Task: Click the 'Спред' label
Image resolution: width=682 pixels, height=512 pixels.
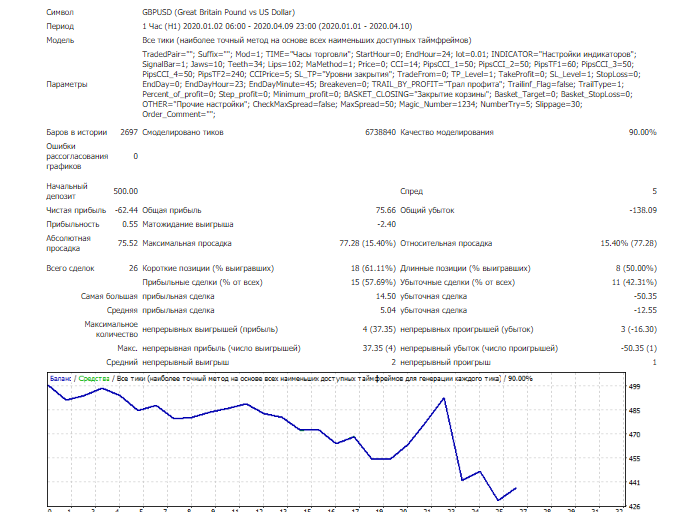Action: coord(411,191)
